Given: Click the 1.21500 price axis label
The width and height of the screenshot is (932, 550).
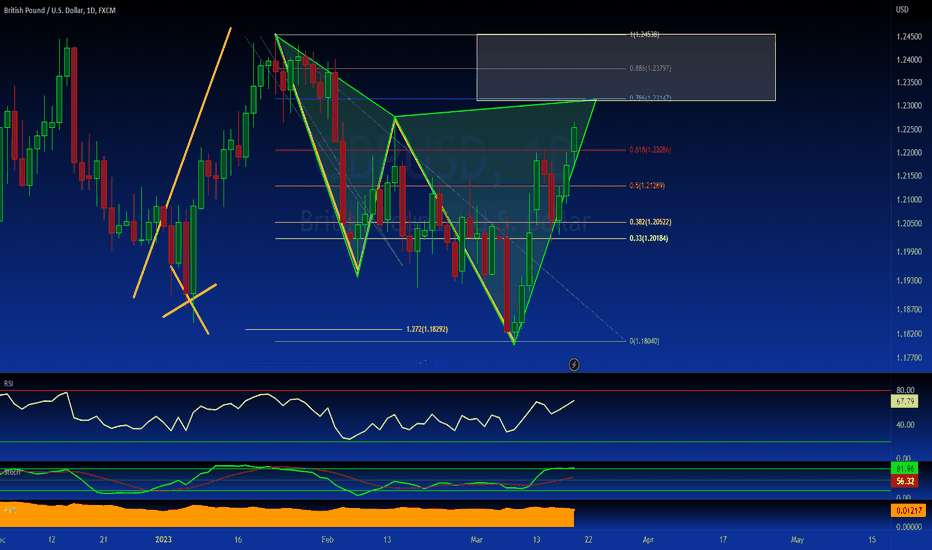Looking at the screenshot, I should click(909, 176).
